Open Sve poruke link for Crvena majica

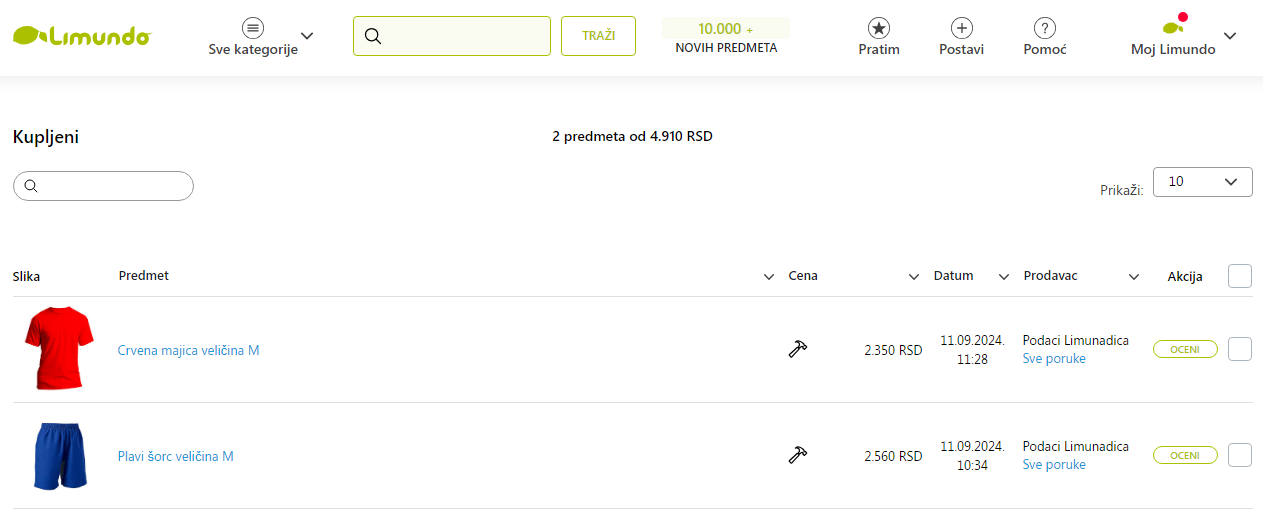[x=1054, y=359]
